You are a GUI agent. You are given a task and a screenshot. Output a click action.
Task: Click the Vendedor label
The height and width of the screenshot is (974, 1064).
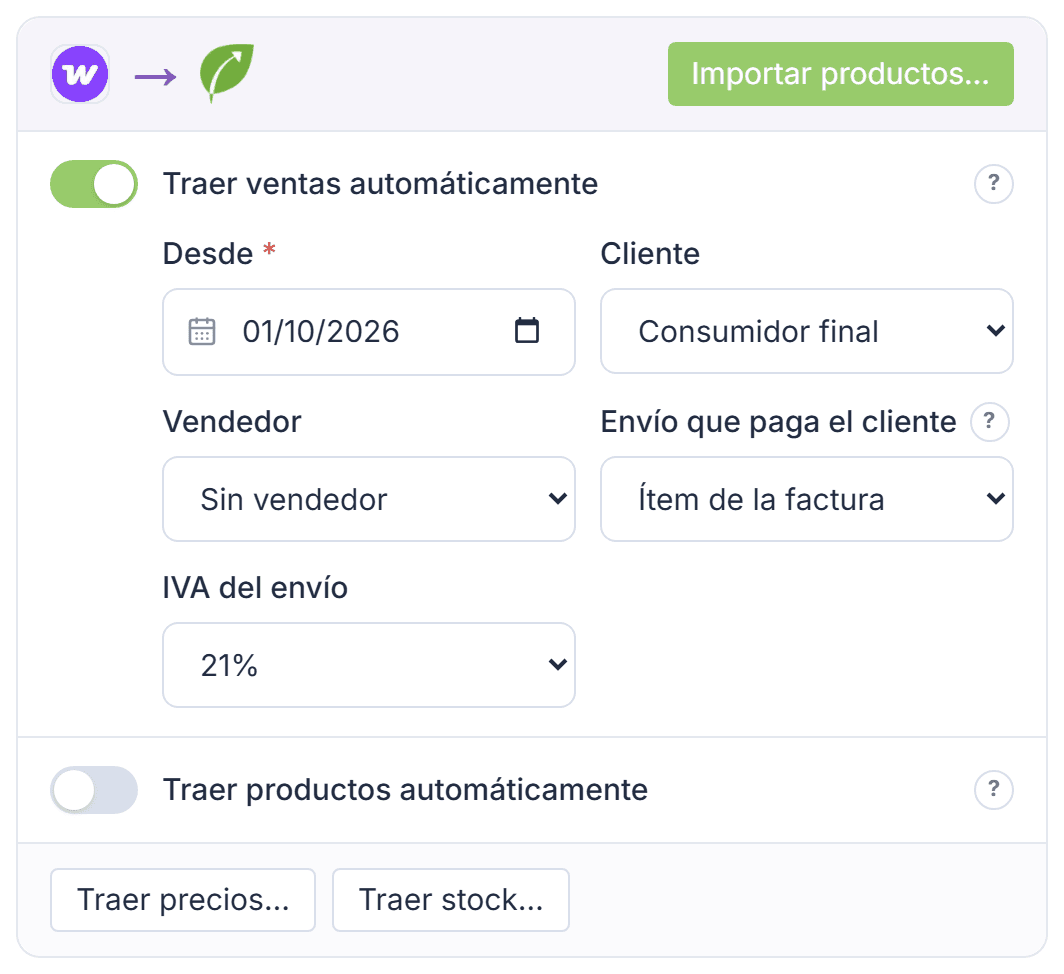click(x=232, y=422)
